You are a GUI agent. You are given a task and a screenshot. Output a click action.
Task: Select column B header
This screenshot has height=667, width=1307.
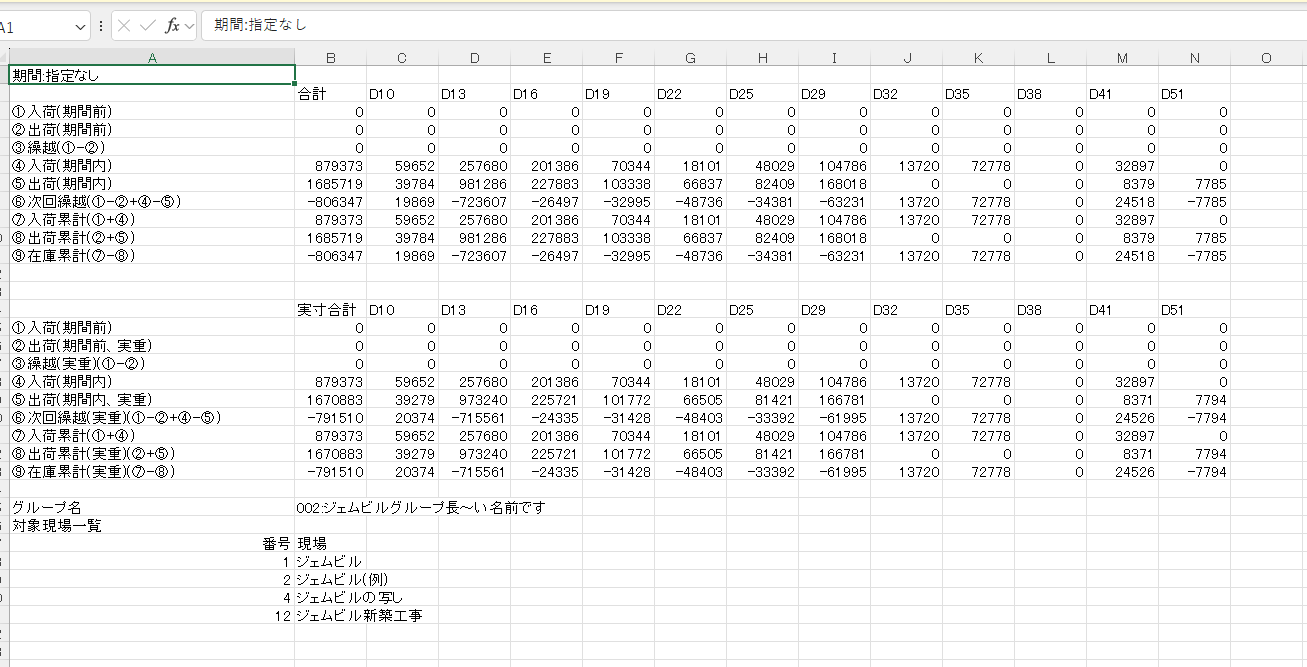[330, 58]
